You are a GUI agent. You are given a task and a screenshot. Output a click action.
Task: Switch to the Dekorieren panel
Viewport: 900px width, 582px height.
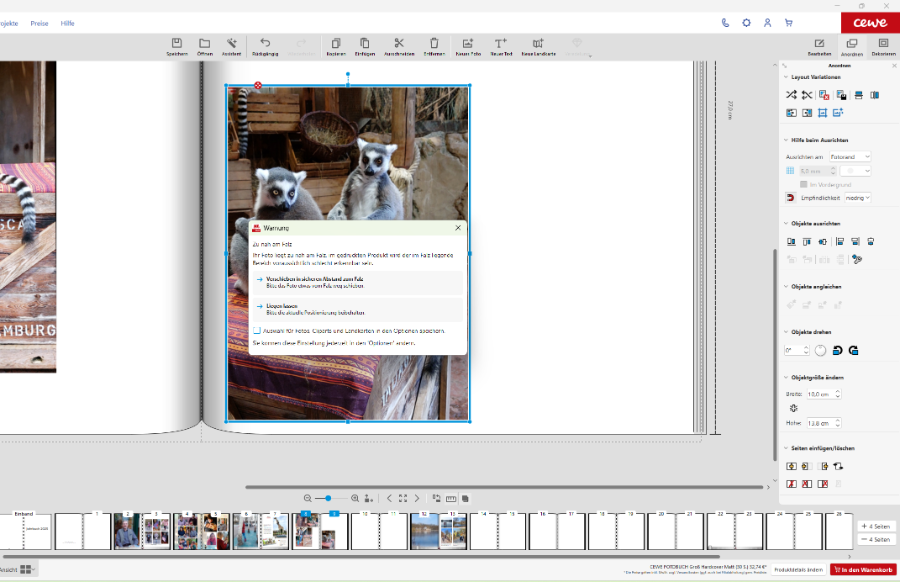pyautogui.click(x=883, y=46)
